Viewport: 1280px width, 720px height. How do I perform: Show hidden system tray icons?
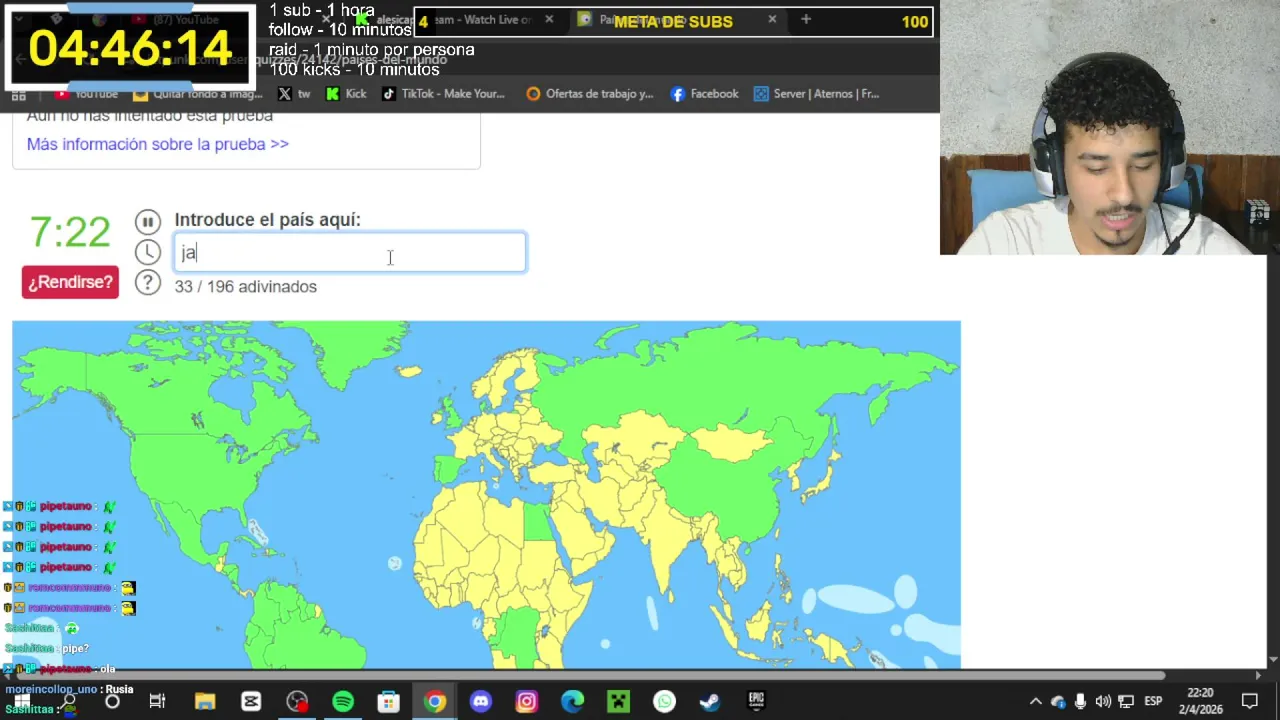[1036, 702]
